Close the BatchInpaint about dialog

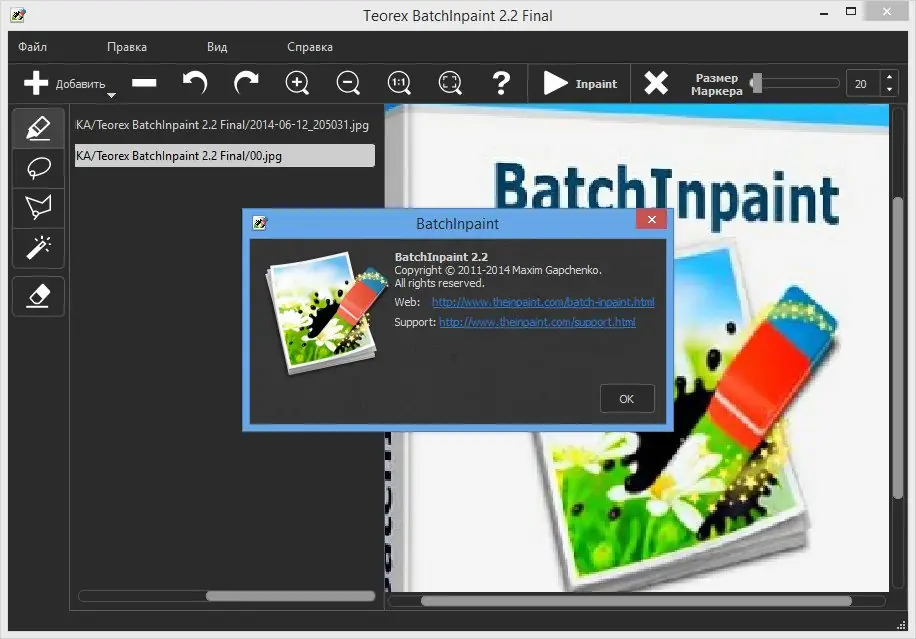click(651, 220)
